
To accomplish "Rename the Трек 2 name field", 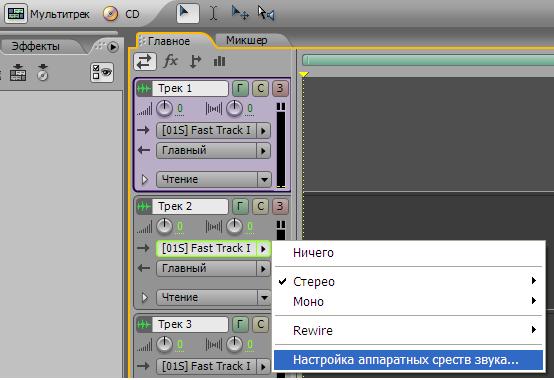I will click(x=190, y=206).
